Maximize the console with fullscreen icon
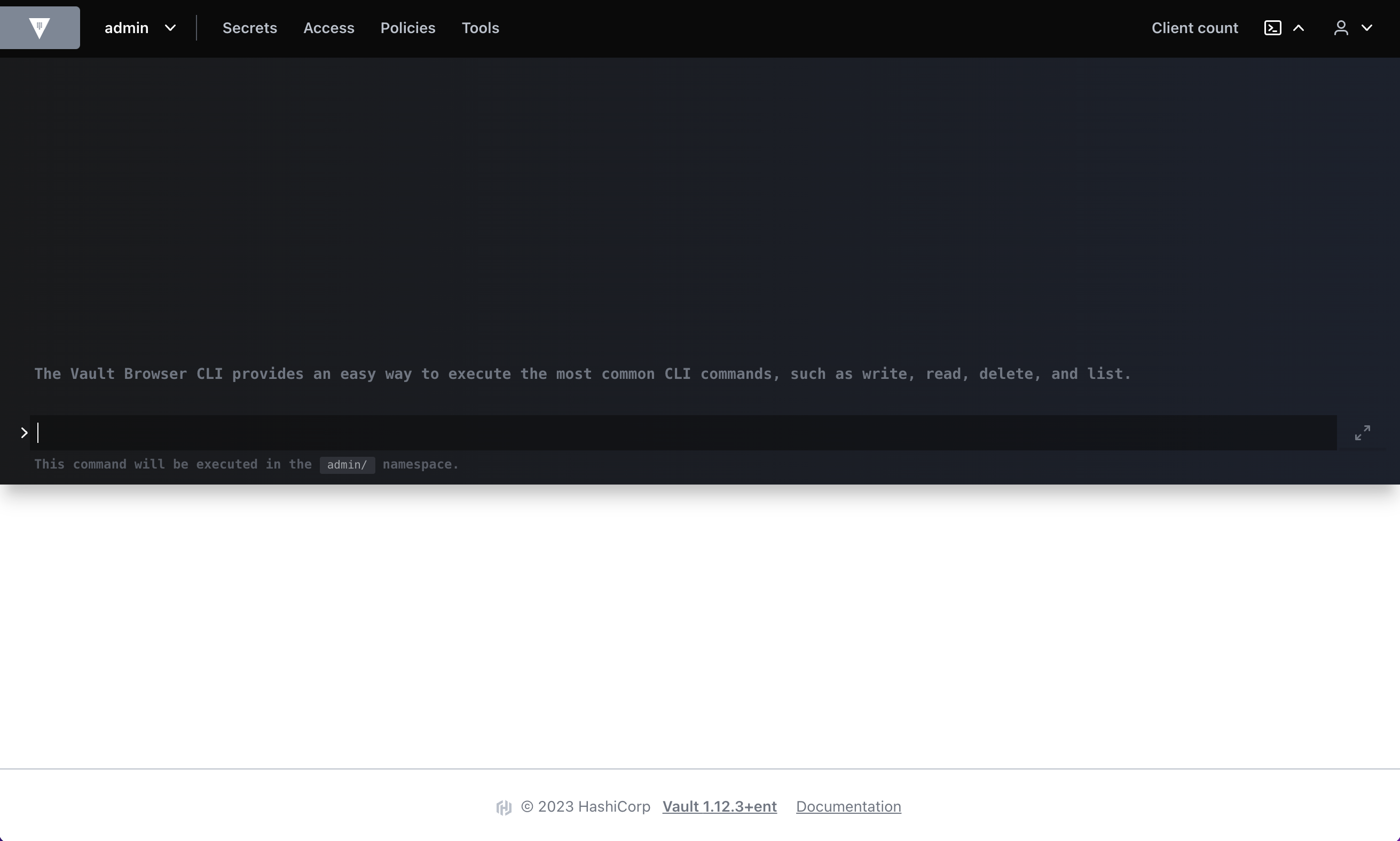The width and height of the screenshot is (1400, 841). pyautogui.click(x=1362, y=433)
